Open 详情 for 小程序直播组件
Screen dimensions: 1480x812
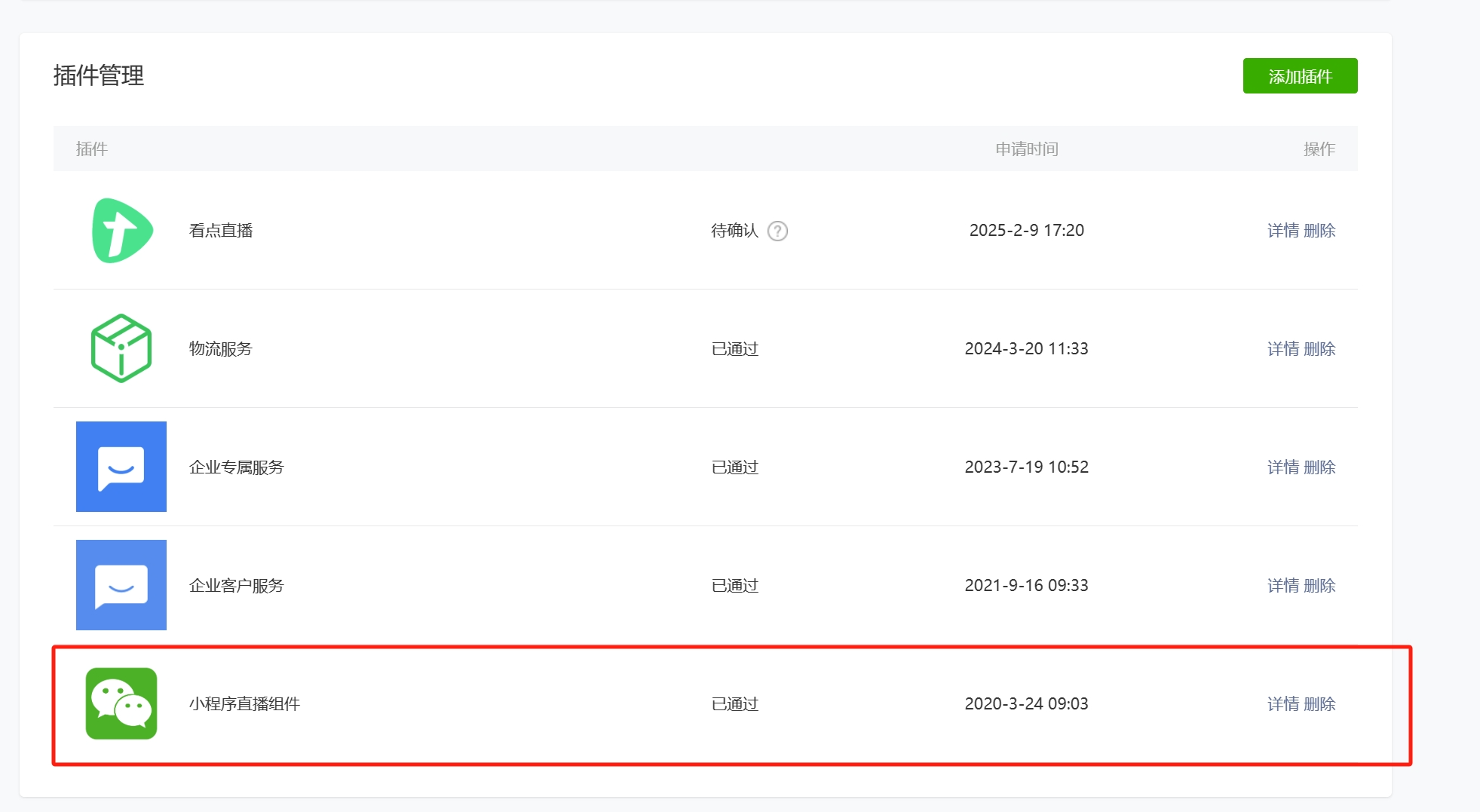click(x=1282, y=704)
